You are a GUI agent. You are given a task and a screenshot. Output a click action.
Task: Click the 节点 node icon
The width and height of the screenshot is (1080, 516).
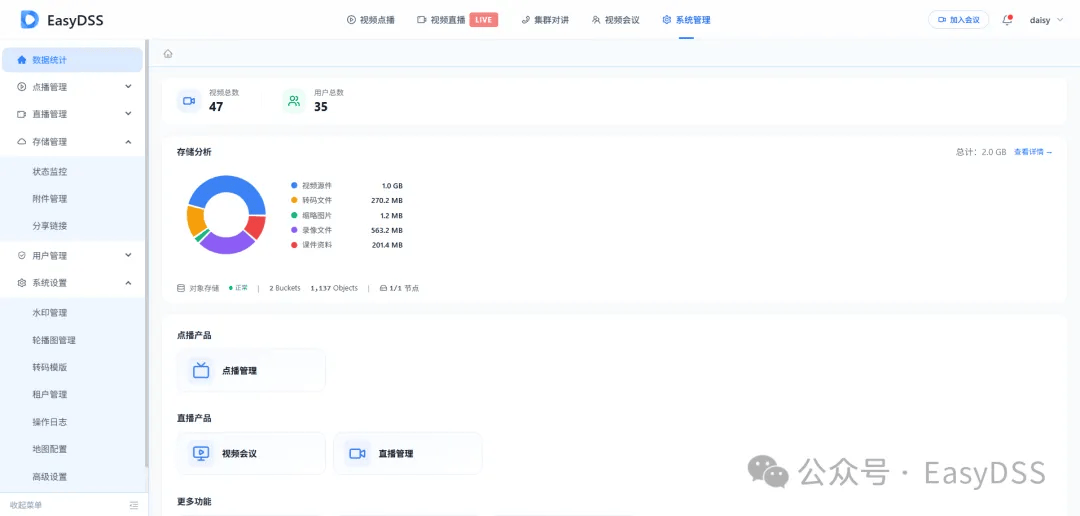pos(384,288)
